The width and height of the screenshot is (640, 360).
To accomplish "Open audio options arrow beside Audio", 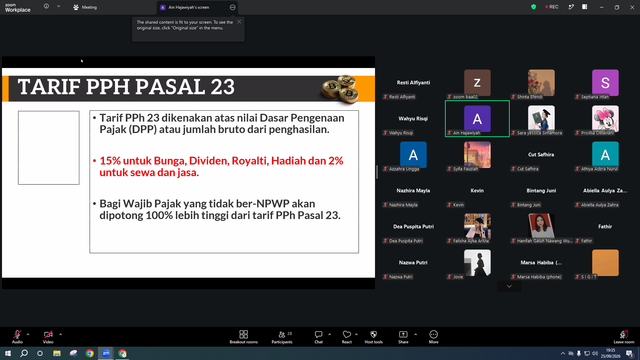I will point(28,334).
